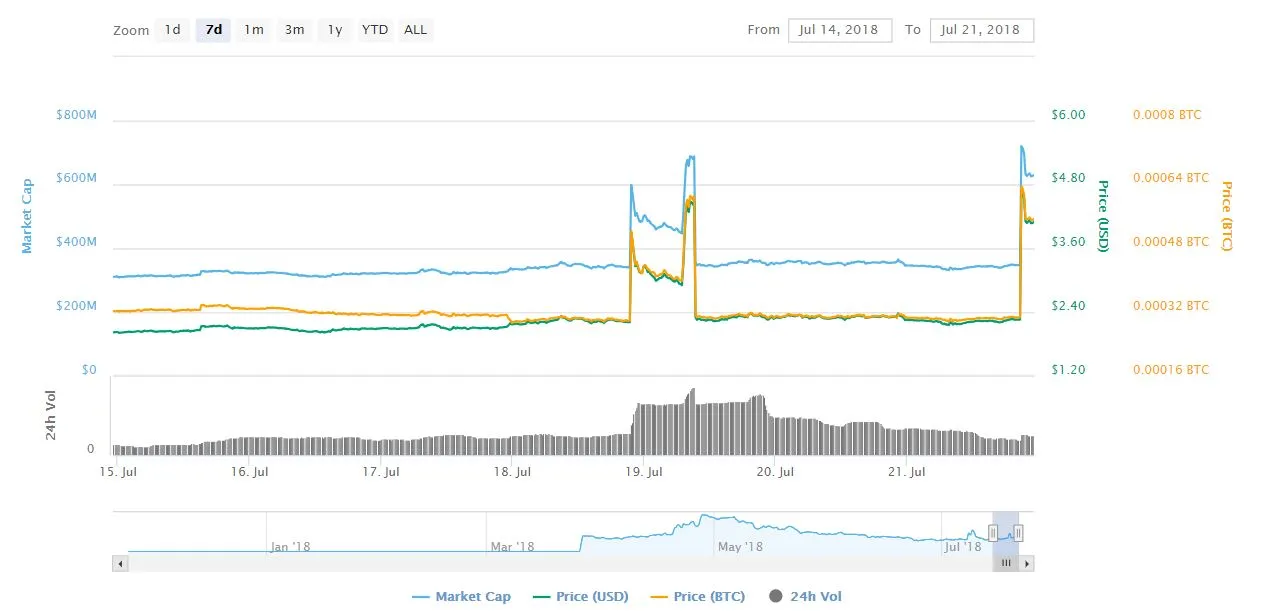Click the $3.60 USD price axis label

(x=1068, y=242)
